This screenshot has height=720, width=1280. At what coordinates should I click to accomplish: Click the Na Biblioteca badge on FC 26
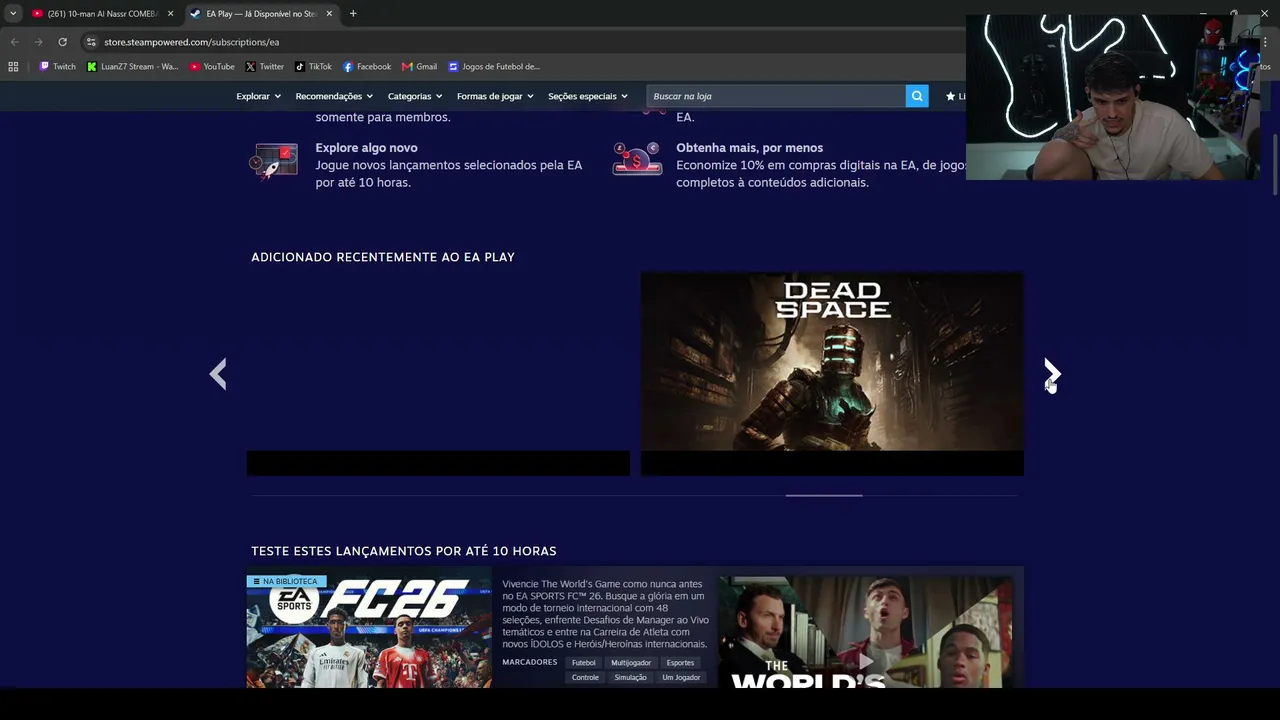pyautogui.click(x=287, y=581)
